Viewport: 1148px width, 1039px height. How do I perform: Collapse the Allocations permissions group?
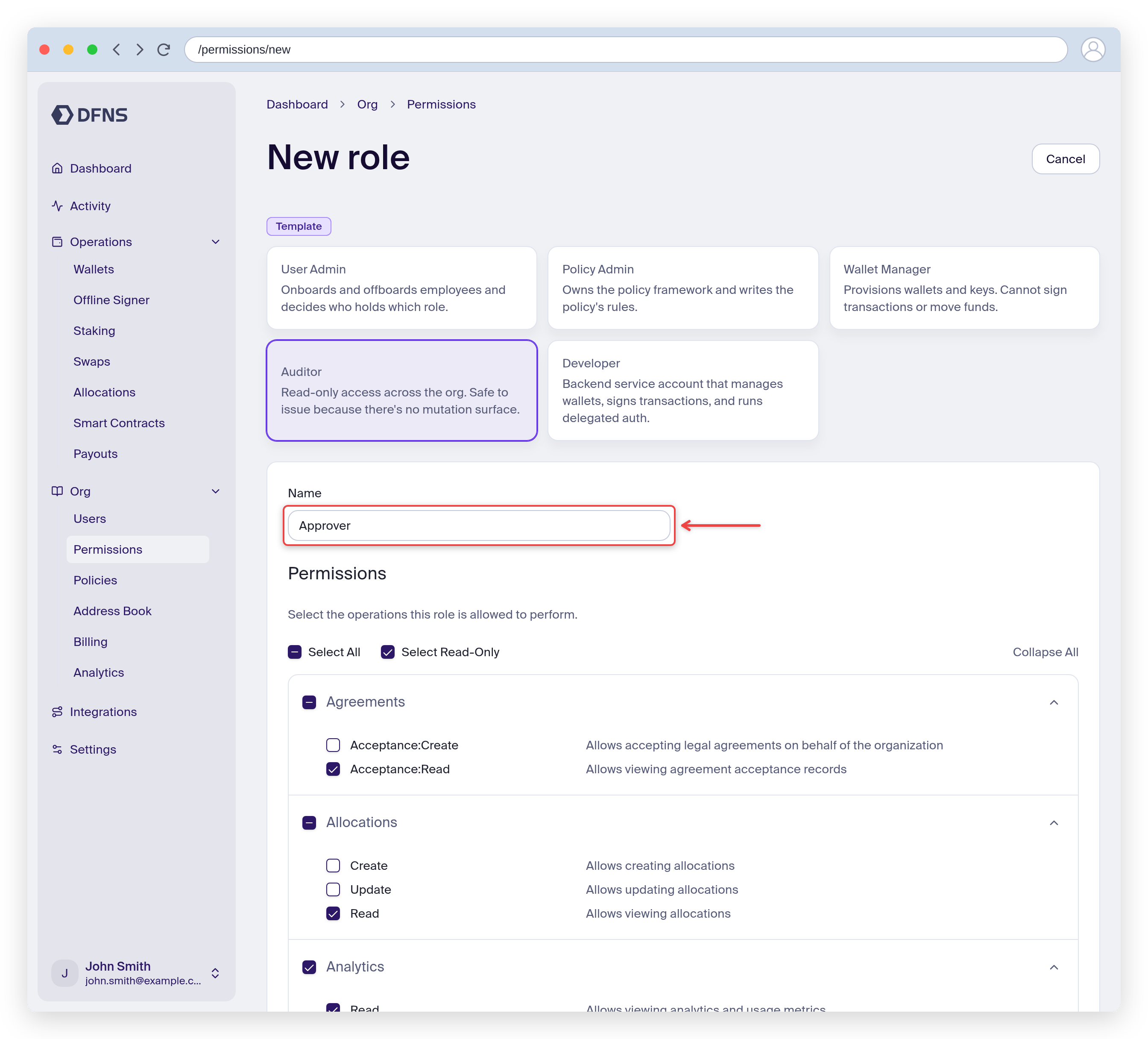tap(1054, 822)
